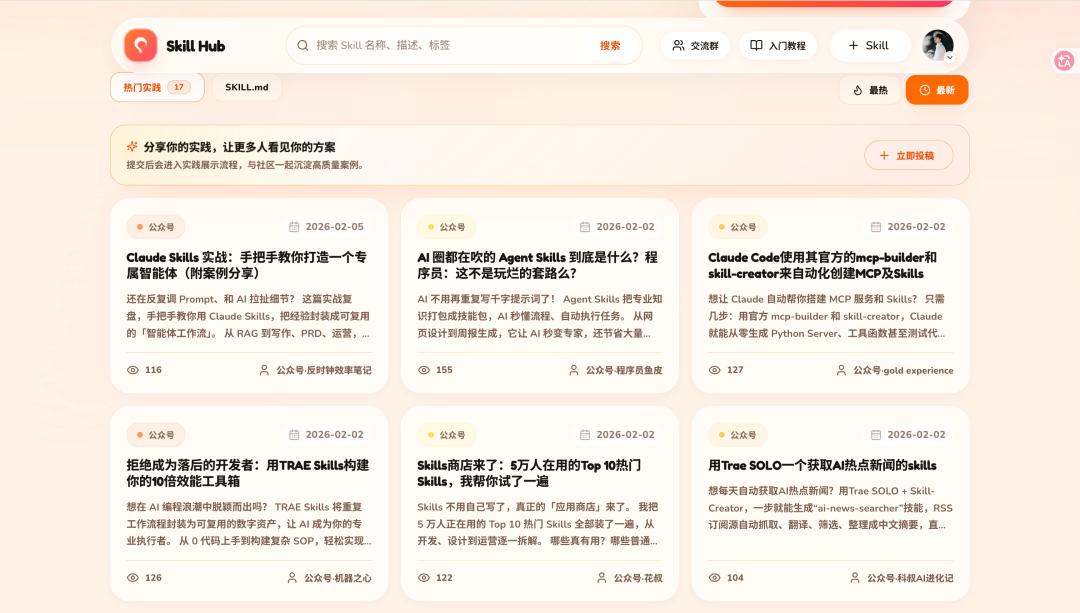Sort by 最新 newest
The width and height of the screenshot is (1080, 613).
(x=937, y=90)
